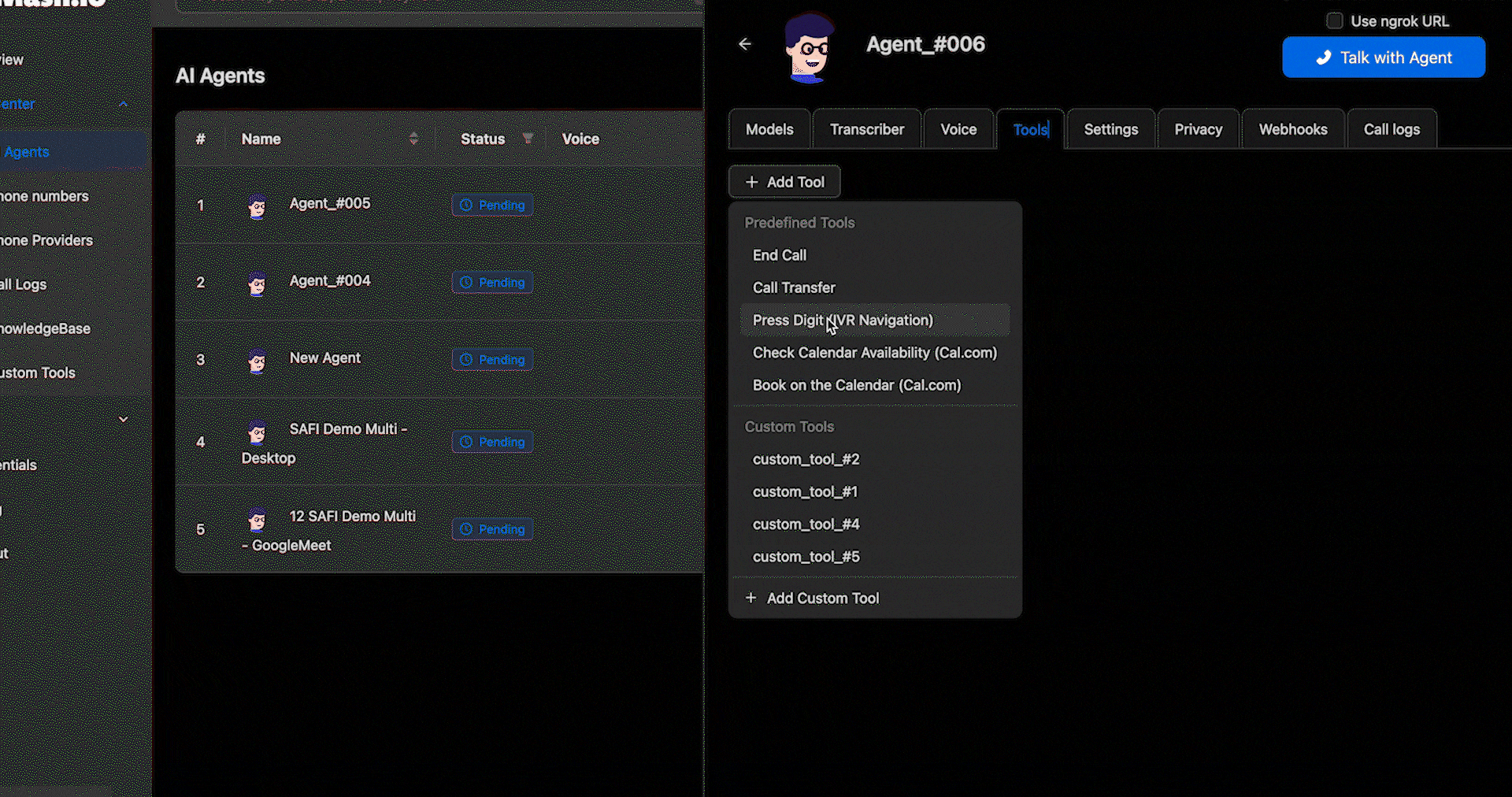
Task: Open Agent_#004 row name
Action: coord(330,280)
